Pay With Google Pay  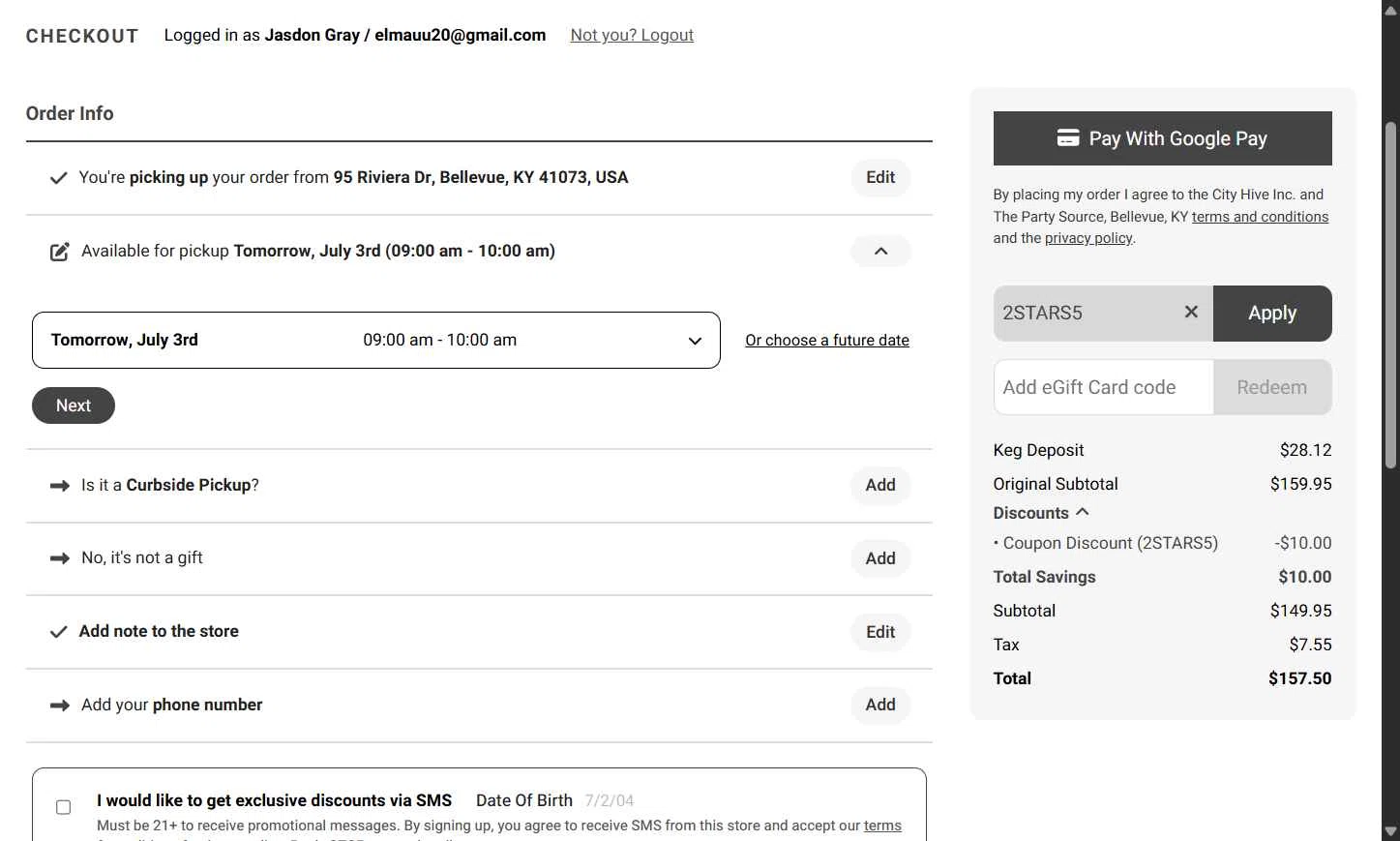[x=1163, y=138]
